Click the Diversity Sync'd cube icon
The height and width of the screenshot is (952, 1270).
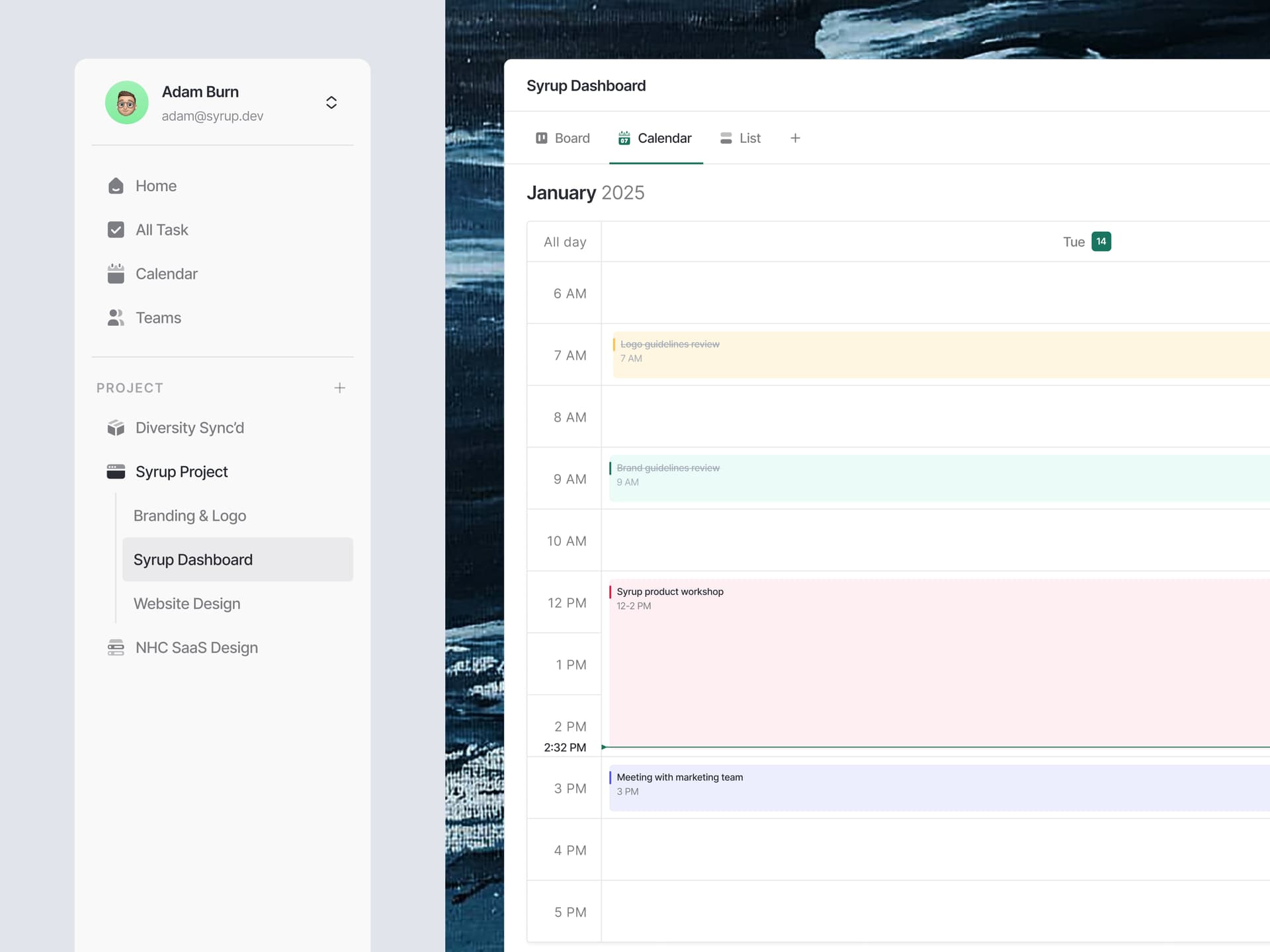[x=116, y=428]
